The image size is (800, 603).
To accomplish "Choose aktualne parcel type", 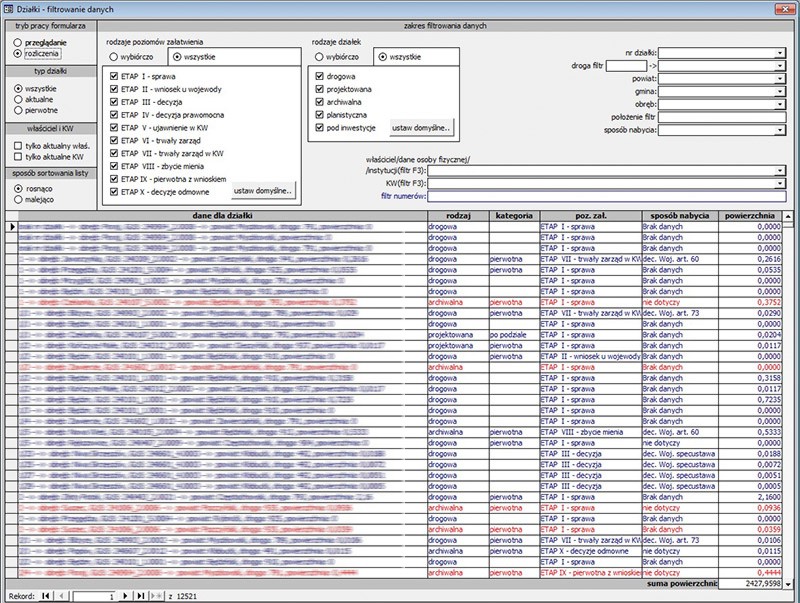I will [x=18, y=99].
